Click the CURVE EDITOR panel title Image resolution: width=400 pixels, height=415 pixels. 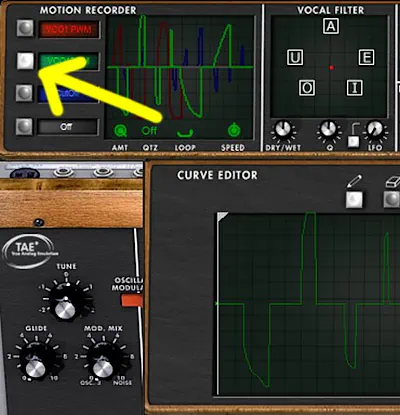tap(217, 175)
